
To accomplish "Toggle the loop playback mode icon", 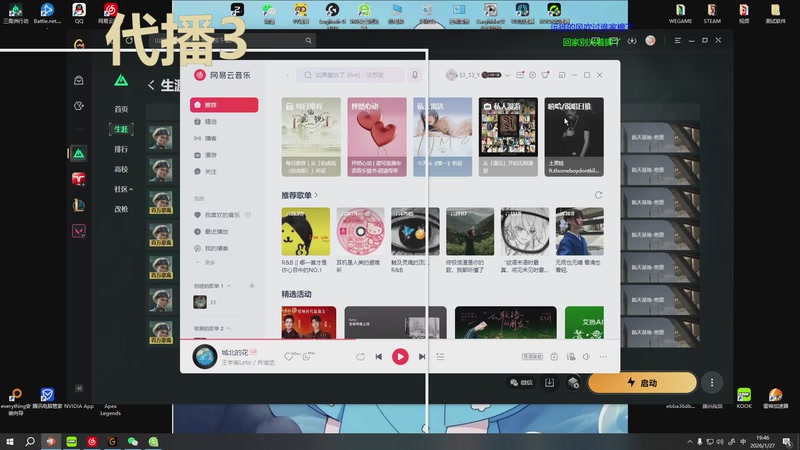I will 360,357.
